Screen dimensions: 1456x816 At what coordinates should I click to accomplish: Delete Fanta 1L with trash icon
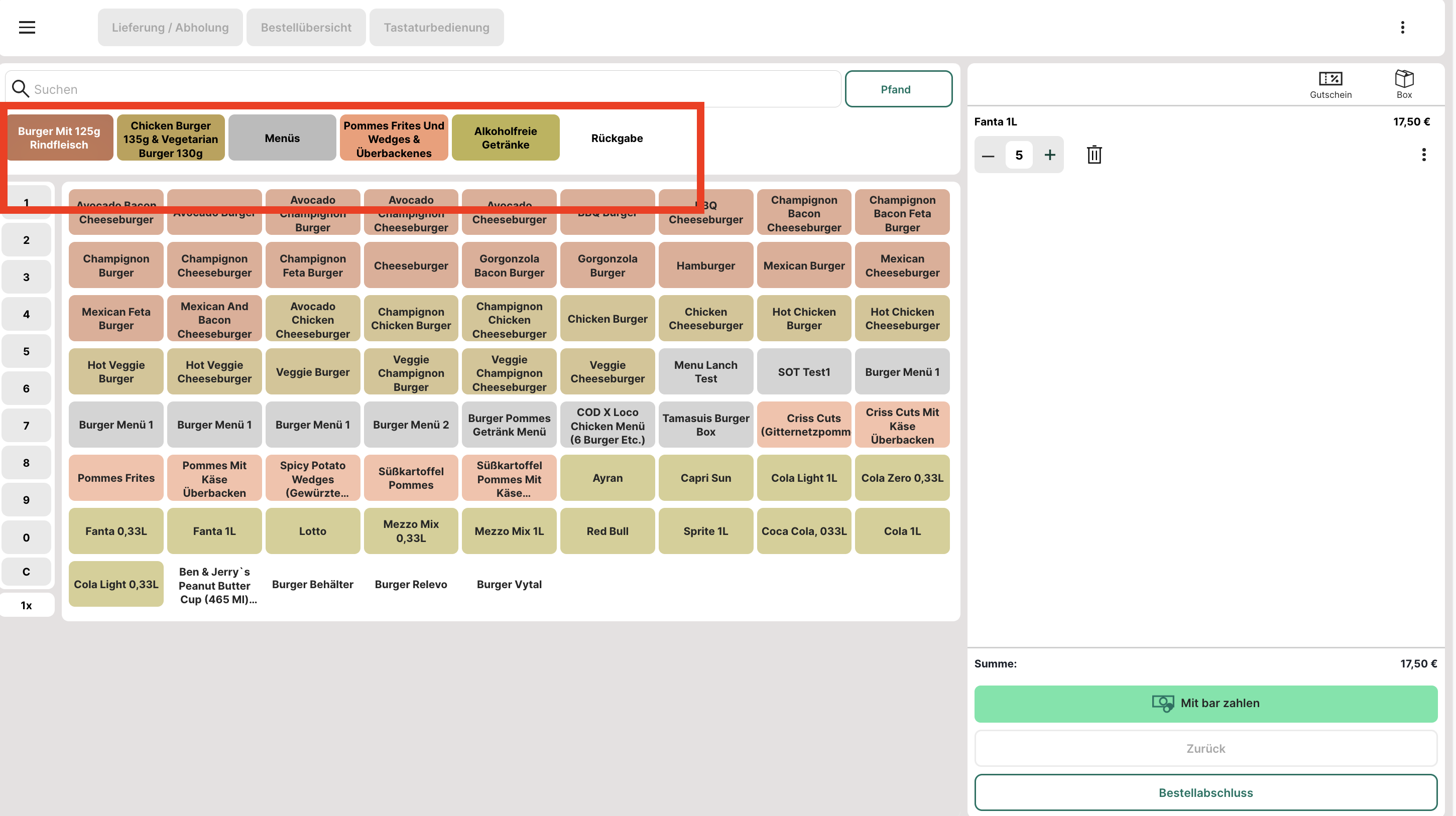point(1094,155)
